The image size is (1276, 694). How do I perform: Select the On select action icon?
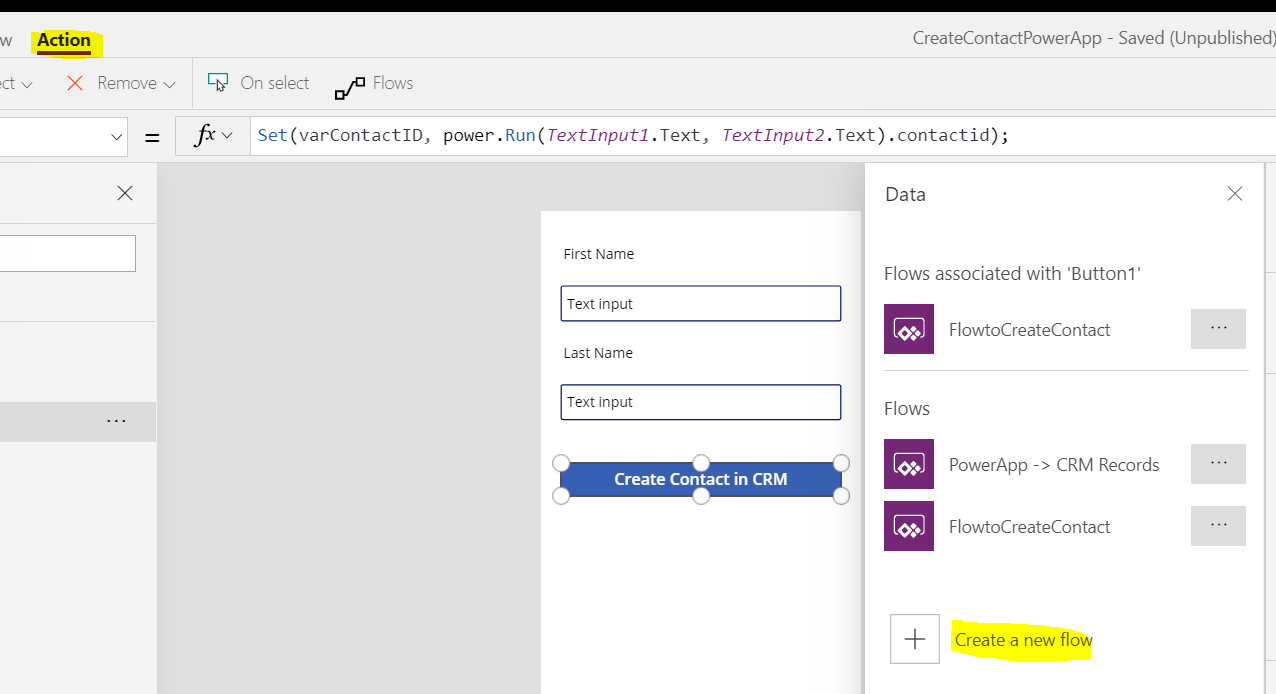tap(216, 82)
